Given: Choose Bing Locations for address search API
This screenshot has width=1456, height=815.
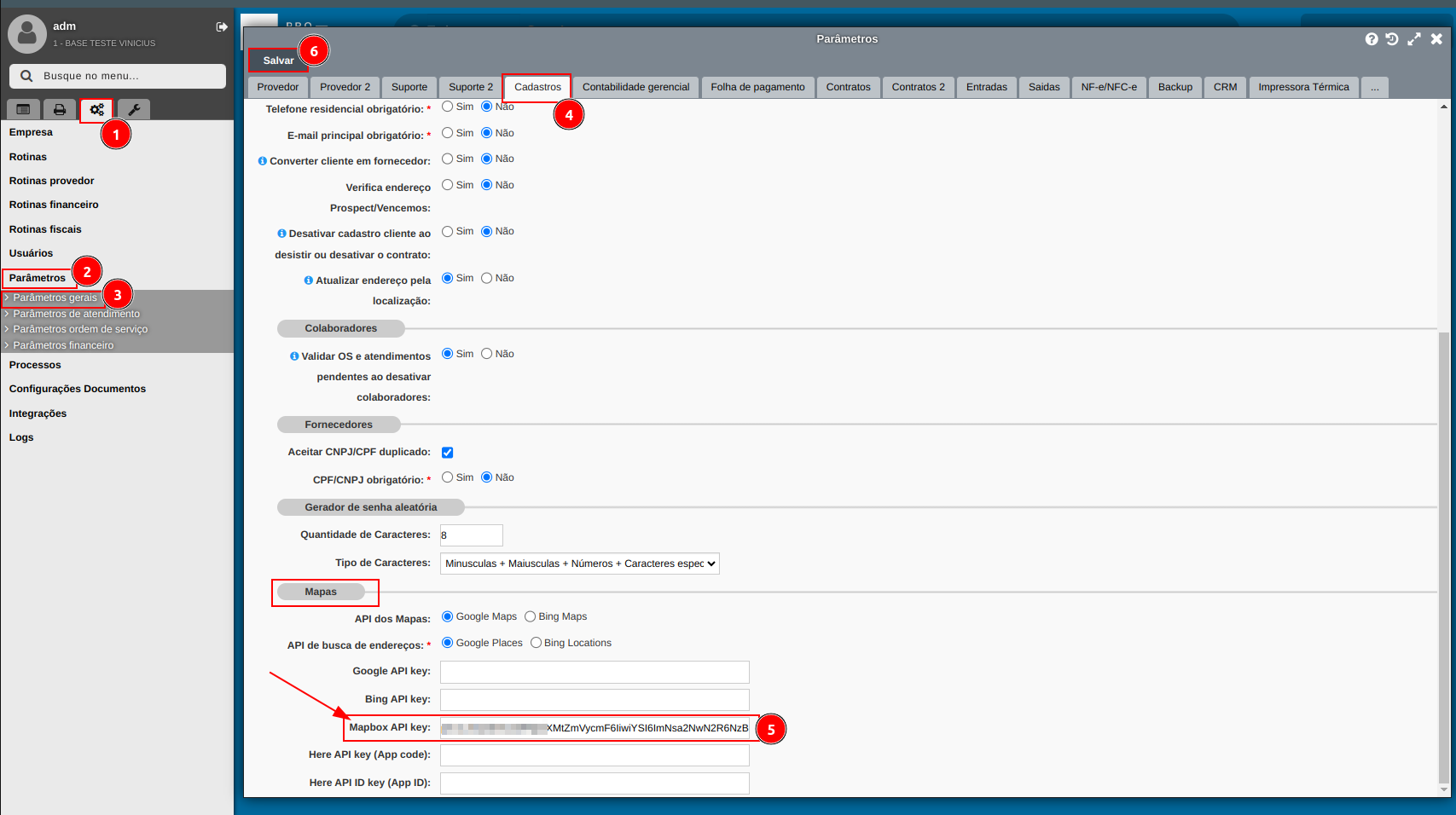Looking at the screenshot, I should coord(536,643).
